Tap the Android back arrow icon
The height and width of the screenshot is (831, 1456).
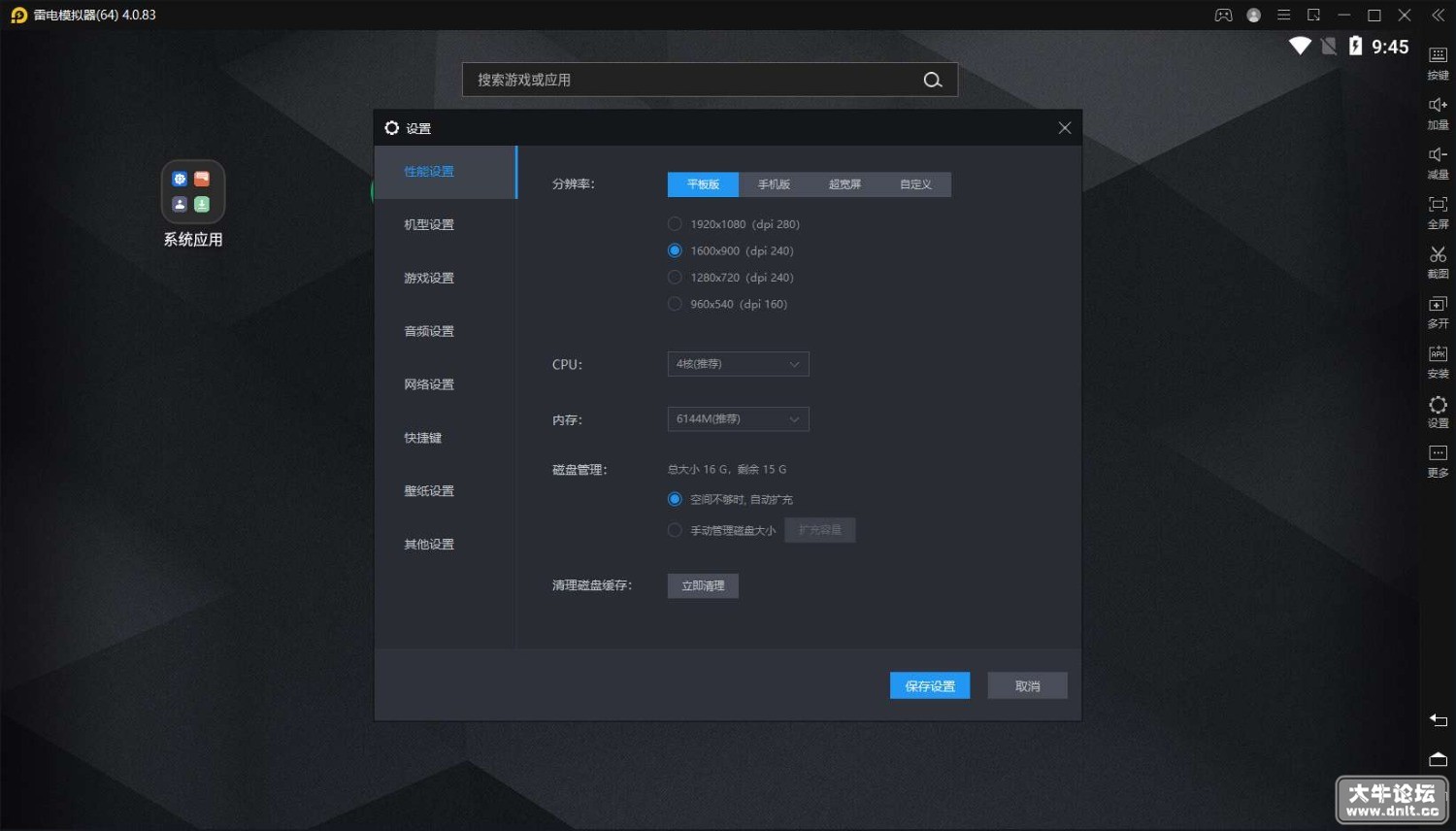(x=1438, y=719)
